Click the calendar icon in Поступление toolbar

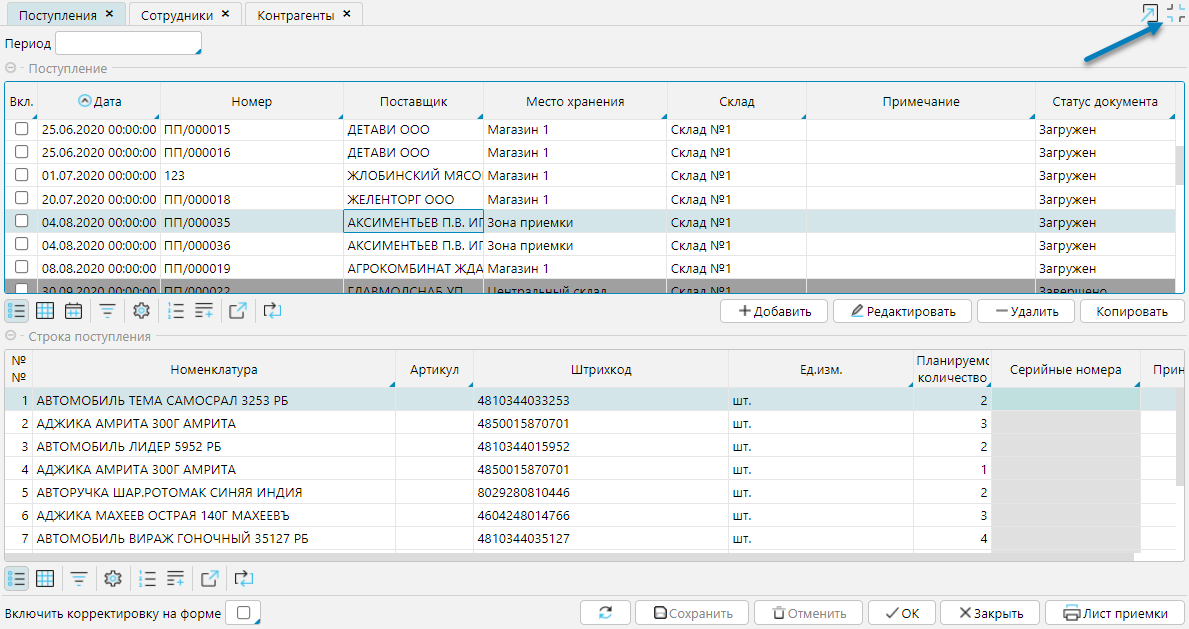tap(74, 311)
